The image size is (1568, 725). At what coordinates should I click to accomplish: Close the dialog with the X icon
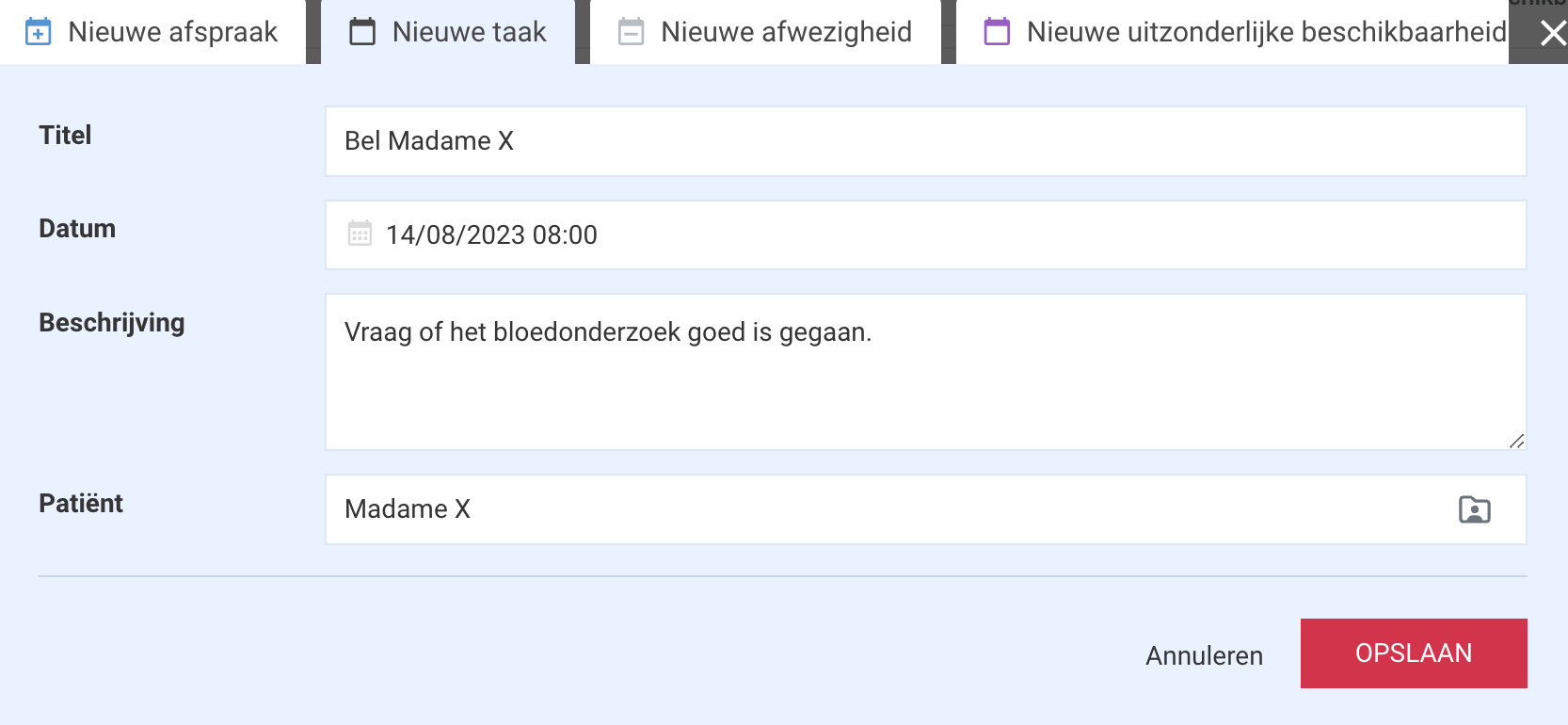1553,34
